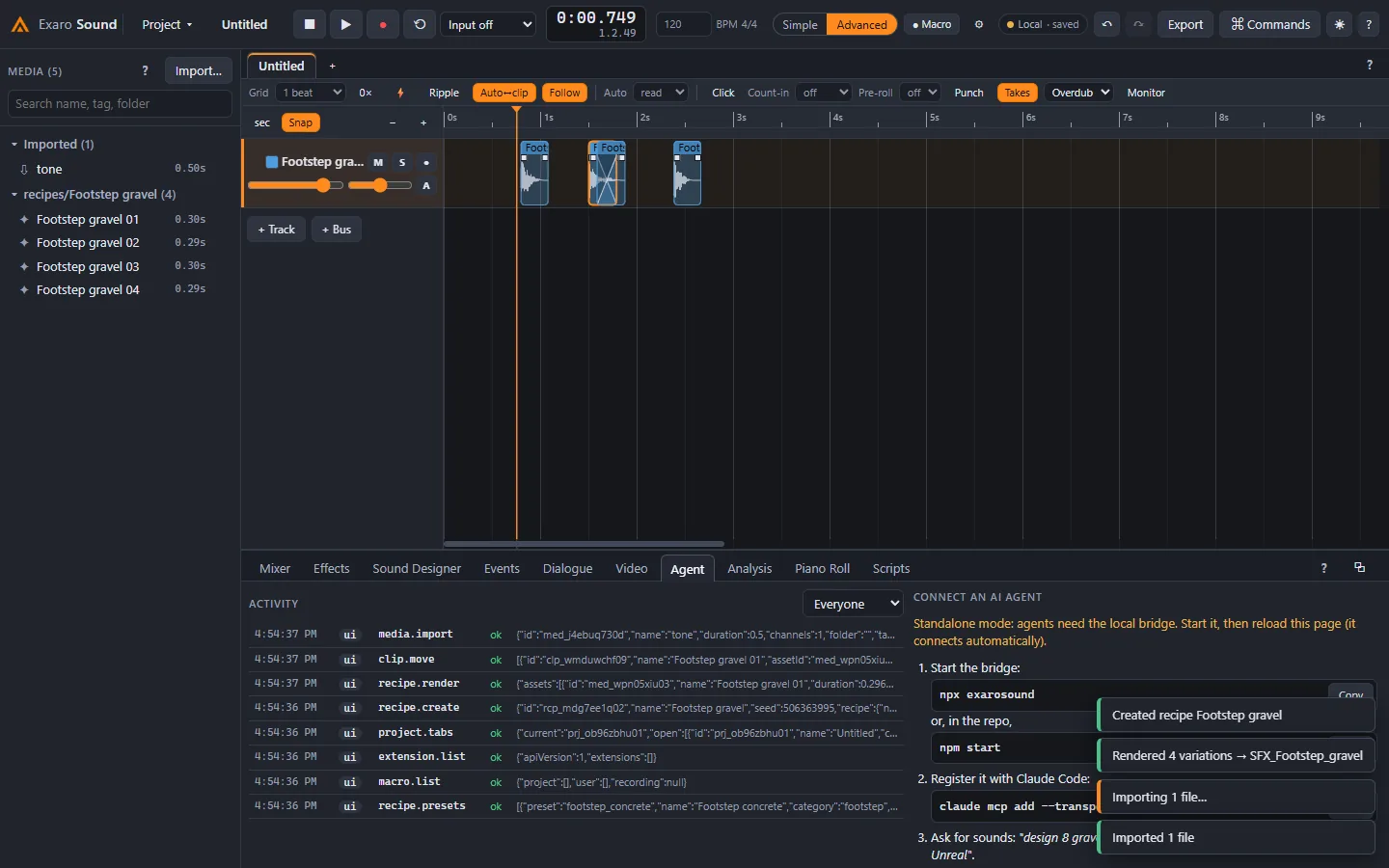
Task: Open top-bar help question mark
Action: point(1369,24)
